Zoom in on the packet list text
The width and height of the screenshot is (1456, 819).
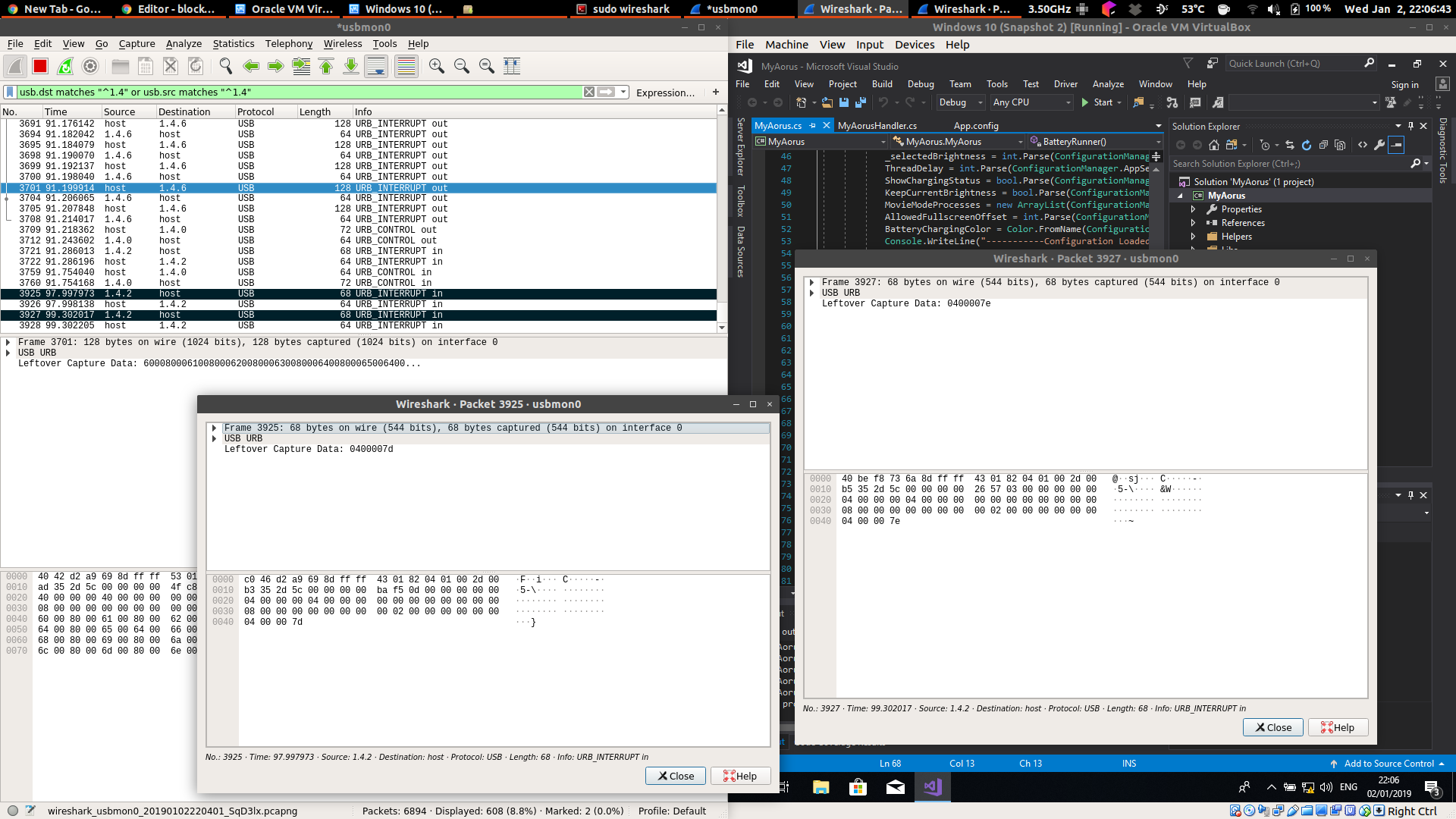point(436,66)
